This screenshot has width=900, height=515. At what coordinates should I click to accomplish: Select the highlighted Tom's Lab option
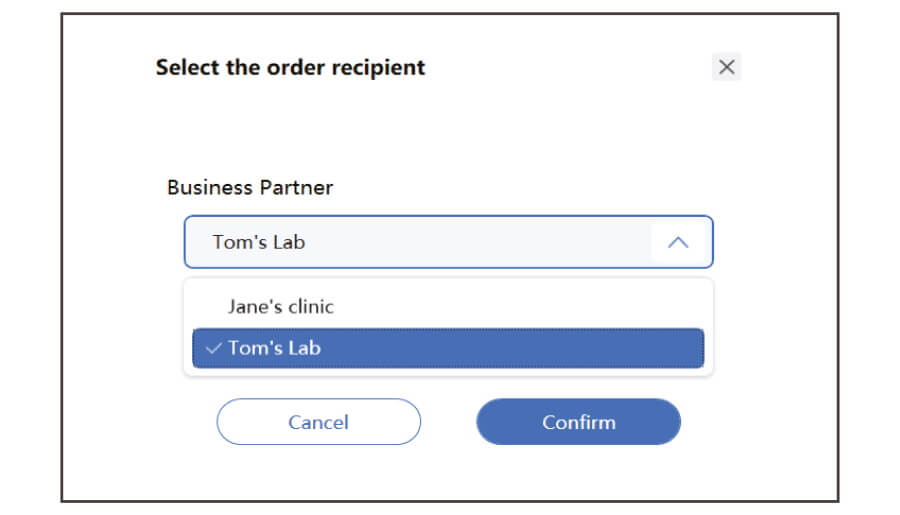[x=448, y=348]
